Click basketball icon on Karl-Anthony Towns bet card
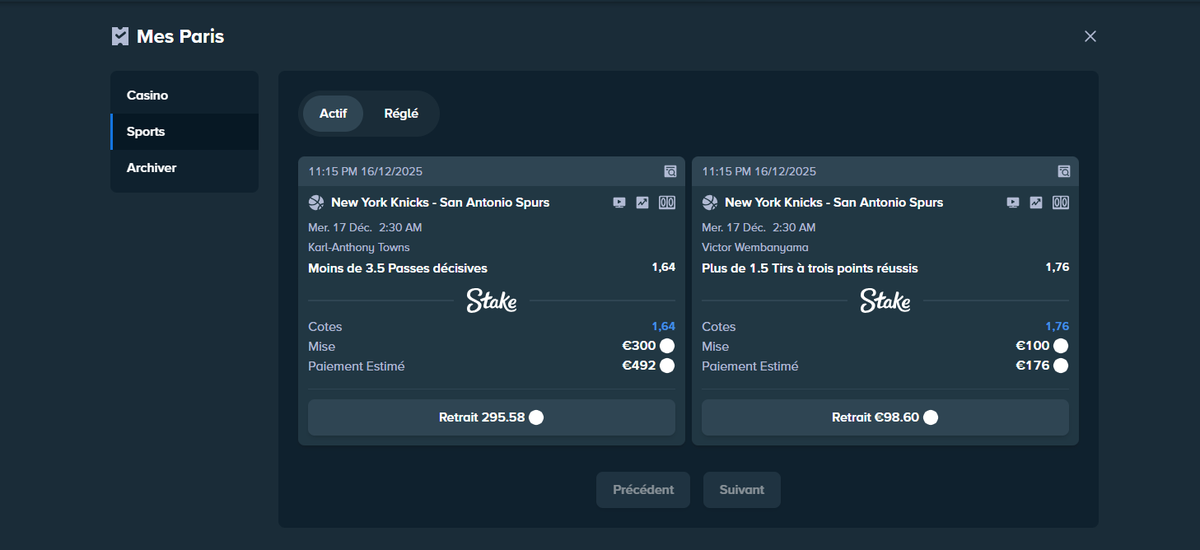 click(316, 202)
